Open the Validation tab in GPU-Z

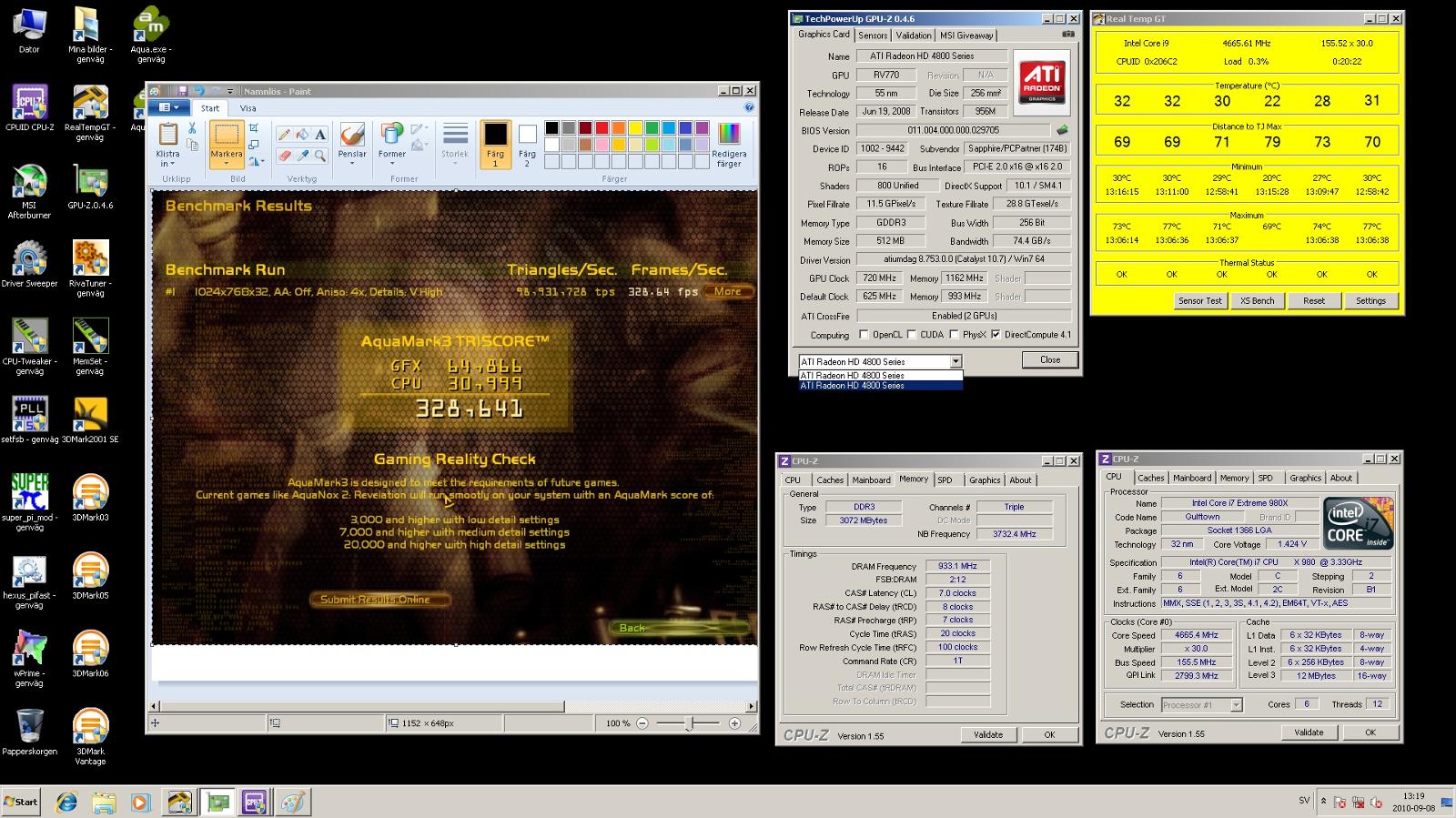click(913, 35)
